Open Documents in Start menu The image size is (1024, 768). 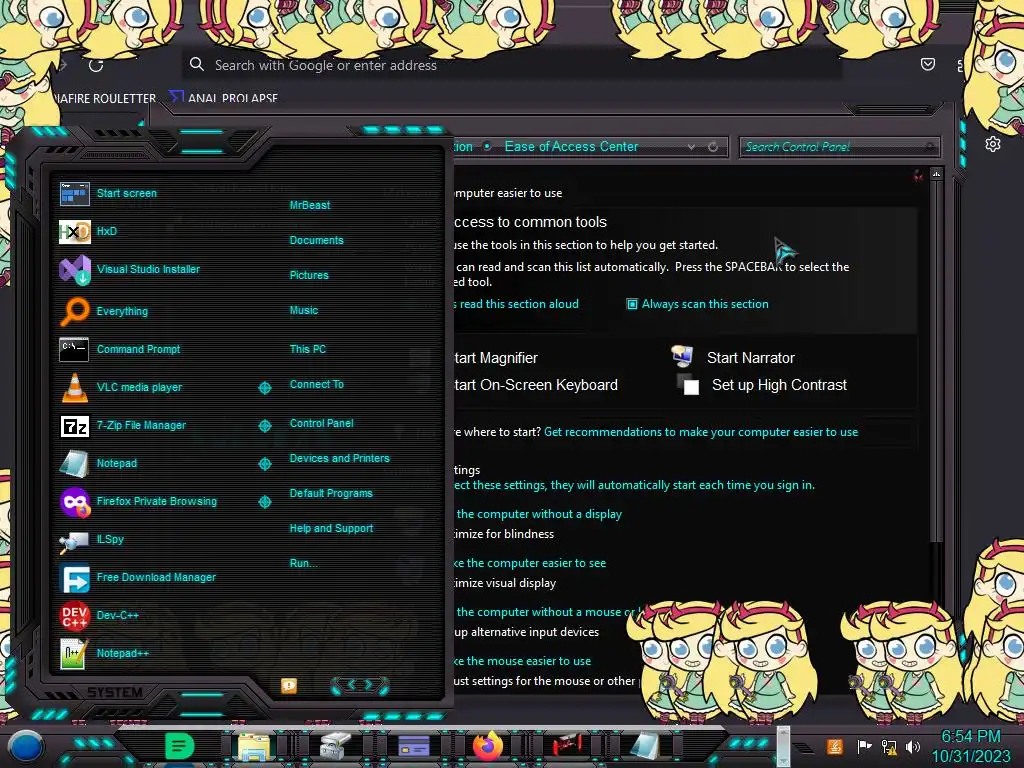(x=316, y=240)
